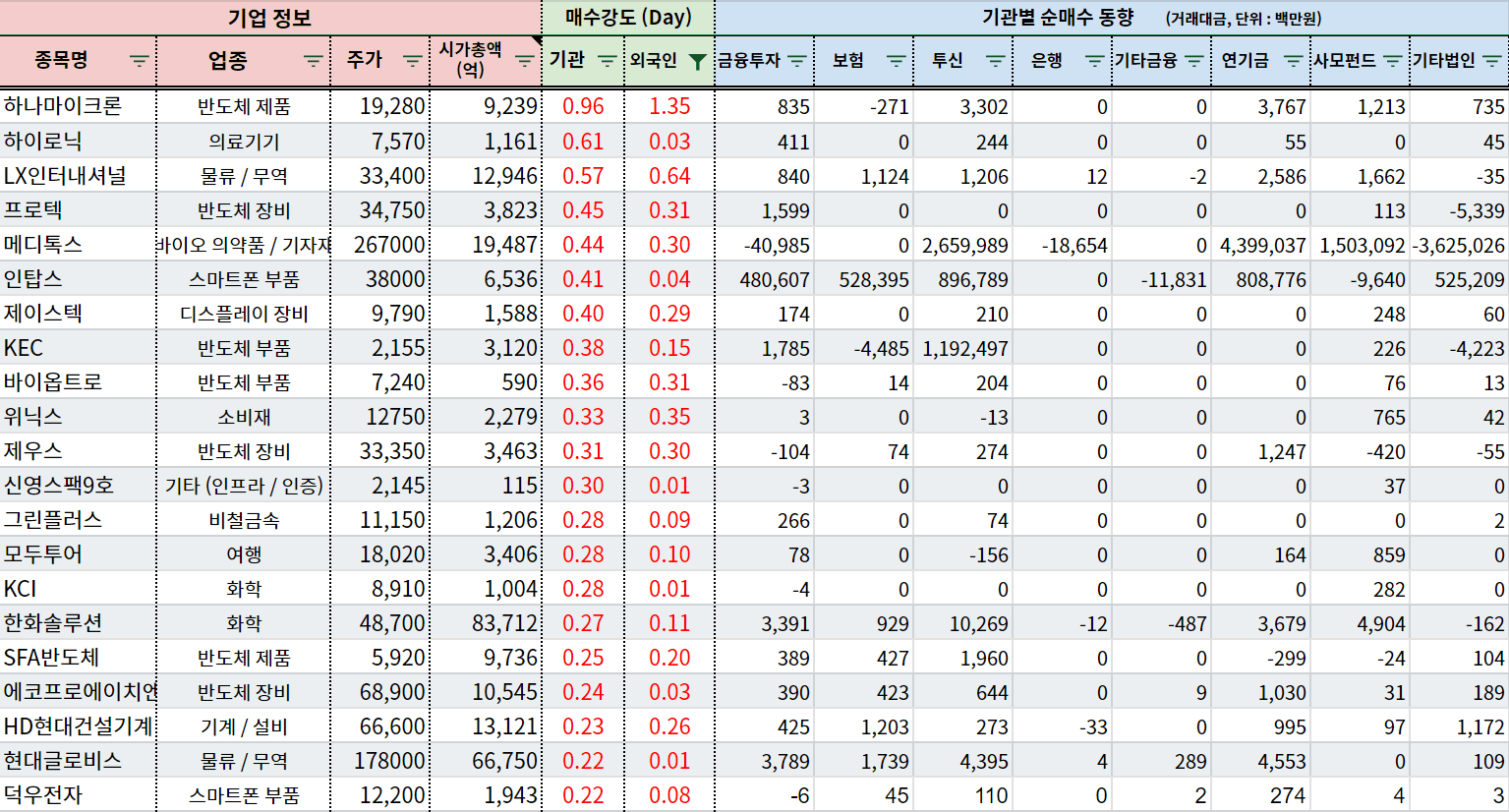Select stock name cell 모두투어
The width and height of the screenshot is (1509, 812).
coord(78,554)
